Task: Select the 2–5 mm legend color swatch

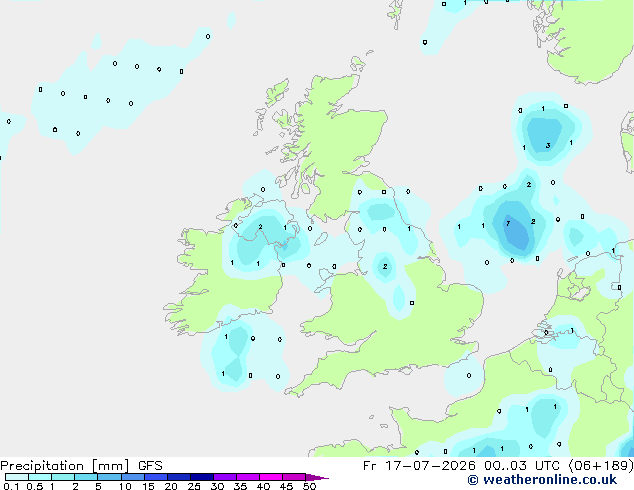Action: (86, 477)
